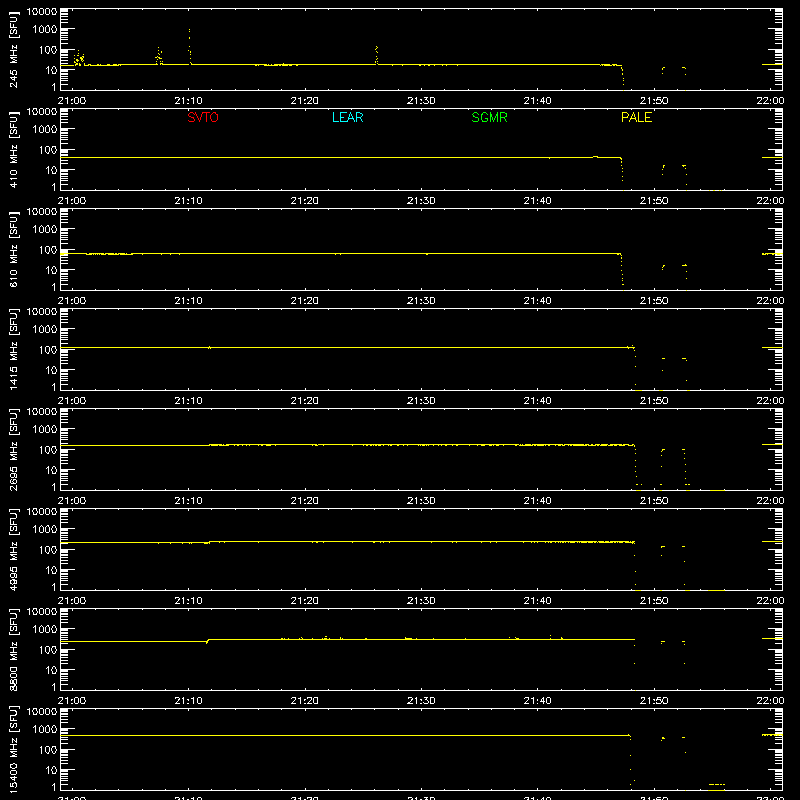800x800 pixels.
Task: Click 21:20 tick label under 410 MHz plot
Action: [305, 201]
